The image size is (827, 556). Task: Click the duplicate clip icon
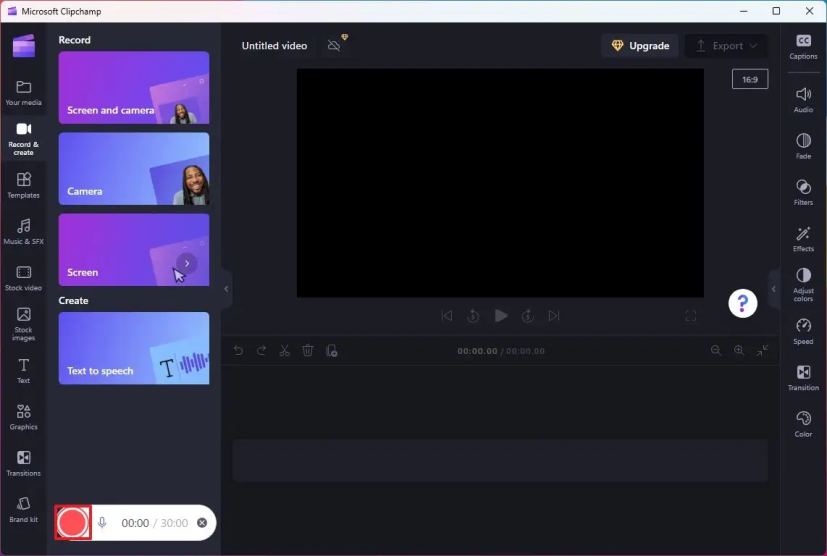coord(331,350)
